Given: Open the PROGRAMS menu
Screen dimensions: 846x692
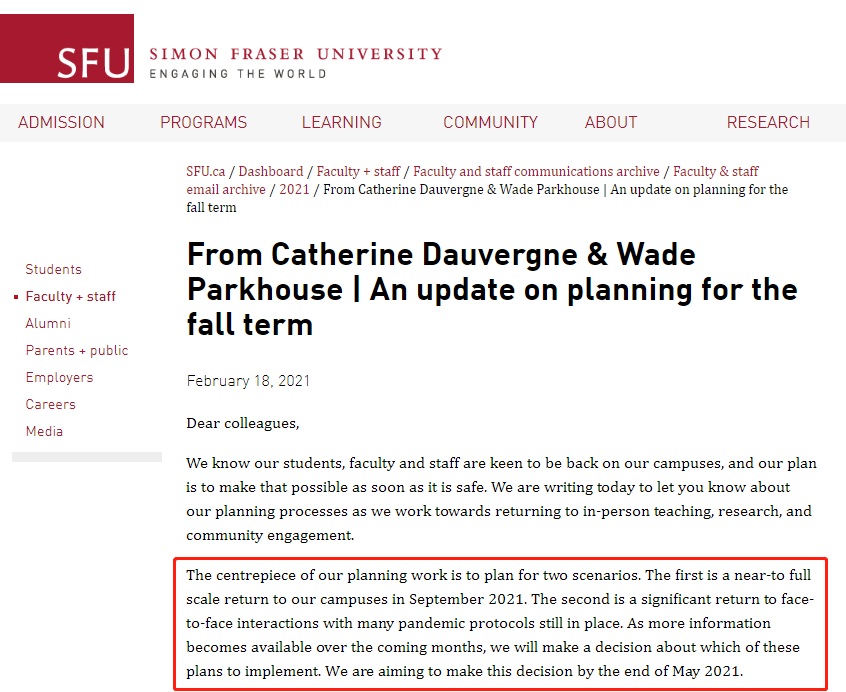Looking at the screenshot, I should point(203,122).
